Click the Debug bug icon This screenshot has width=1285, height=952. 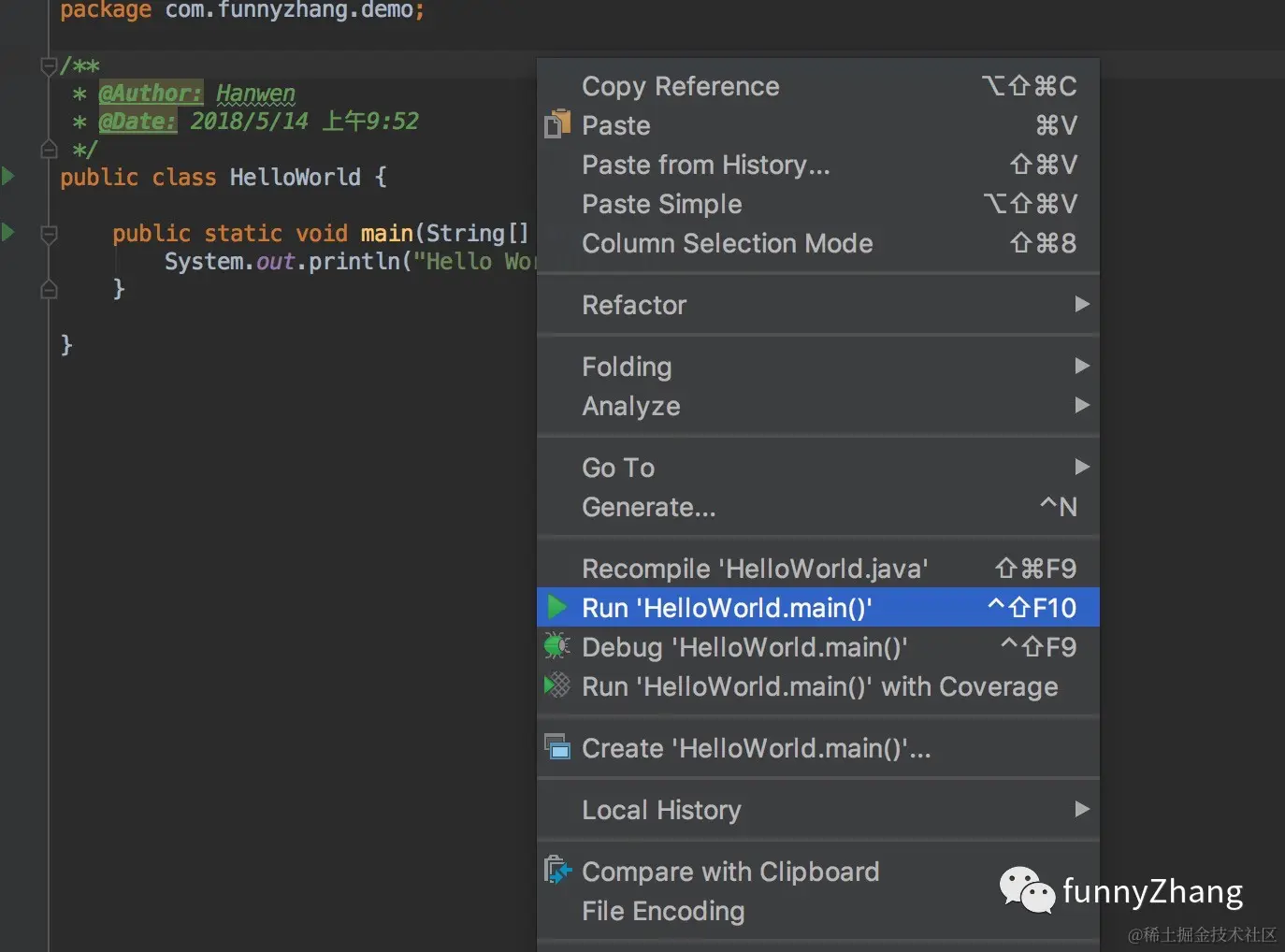pyautogui.click(x=557, y=646)
